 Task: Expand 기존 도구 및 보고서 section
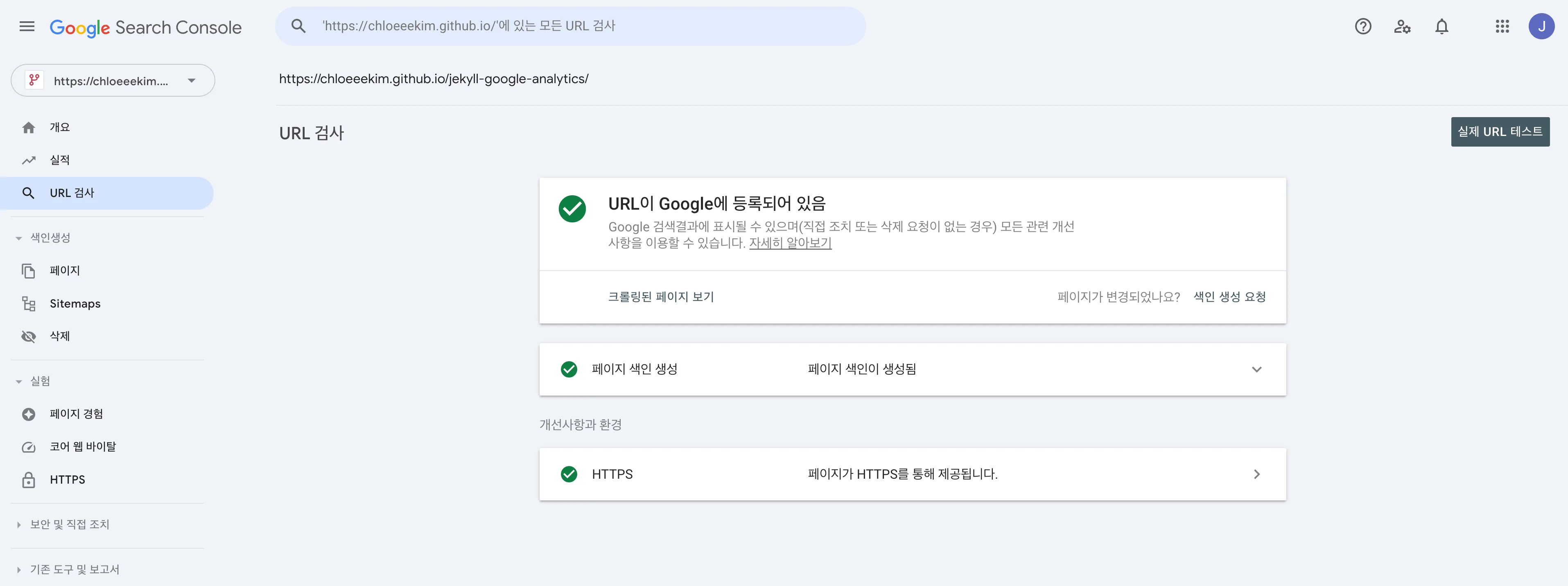tap(19, 570)
